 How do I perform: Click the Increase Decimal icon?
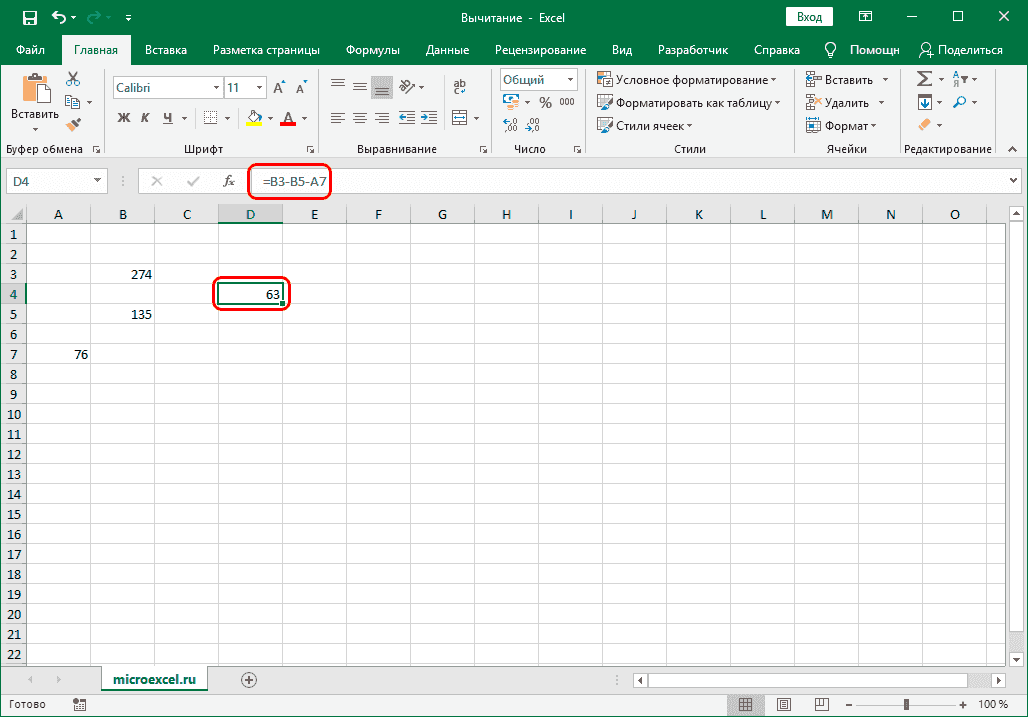click(510, 125)
